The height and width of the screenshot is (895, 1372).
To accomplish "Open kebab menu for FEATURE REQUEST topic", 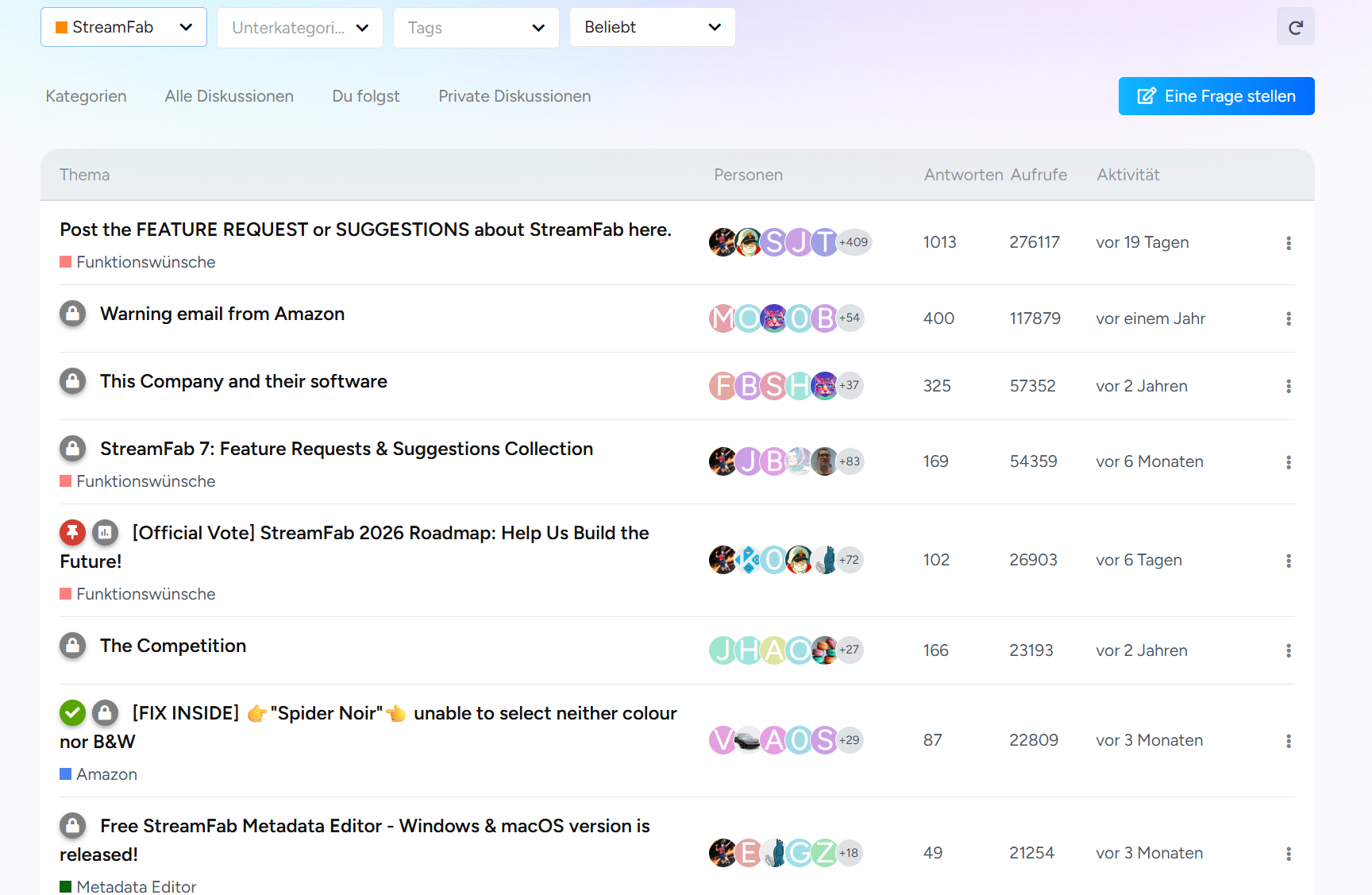I will point(1288,243).
